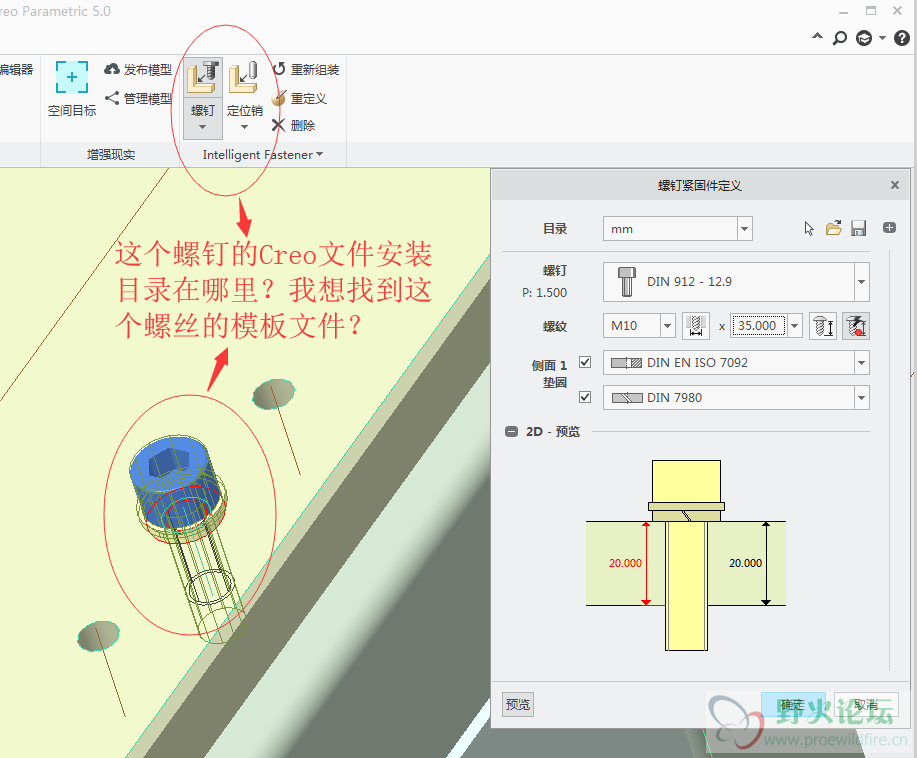917x758 pixels.
Task: Open the command search magnifier
Action: (840, 38)
